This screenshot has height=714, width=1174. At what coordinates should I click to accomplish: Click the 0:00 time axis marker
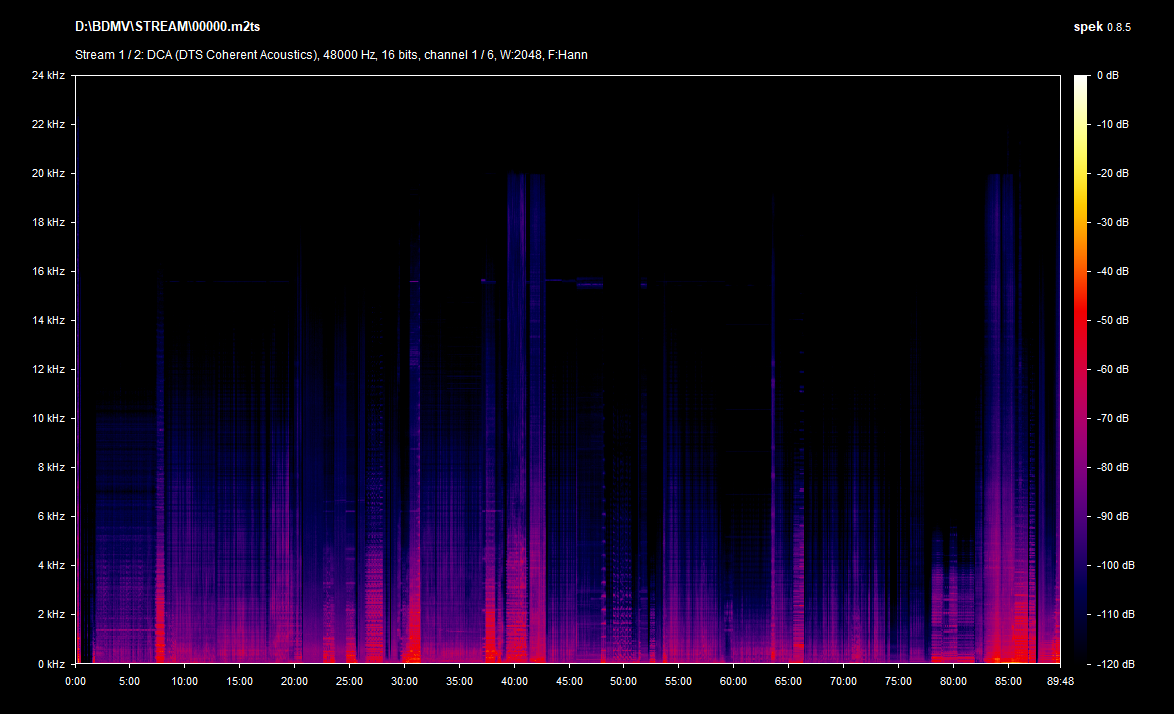point(76,682)
